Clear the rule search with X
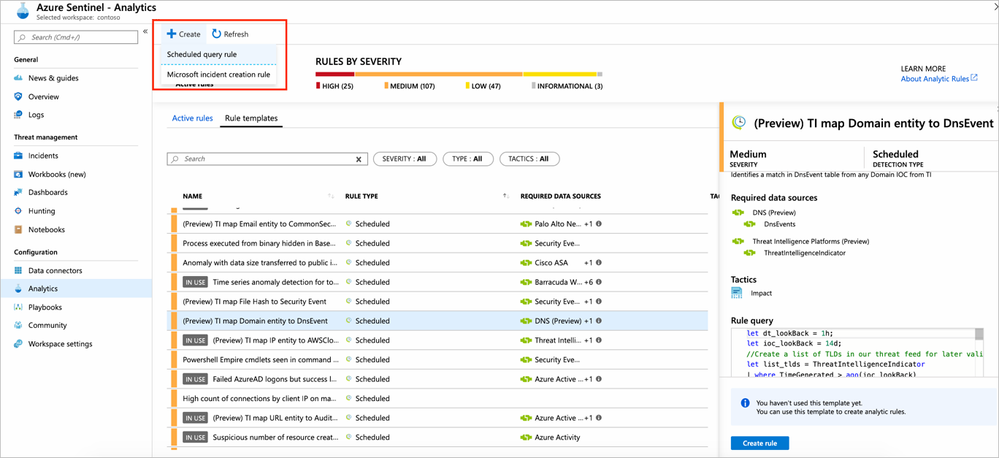999x458 pixels. tap(358, 159)
